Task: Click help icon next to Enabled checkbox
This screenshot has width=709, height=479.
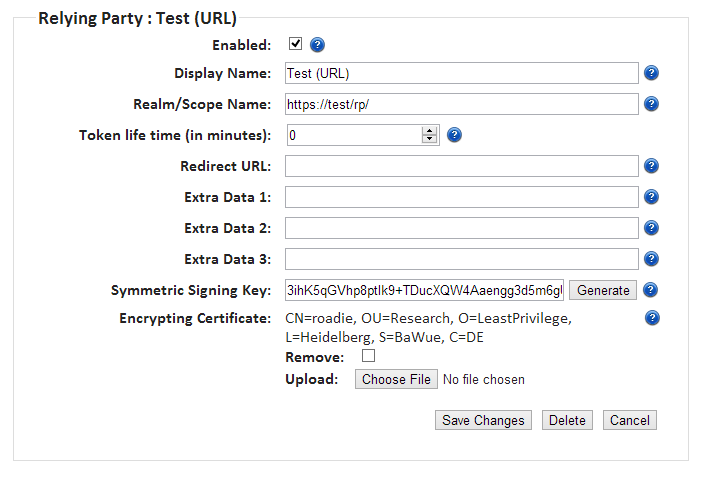Action: click(318, 44)
